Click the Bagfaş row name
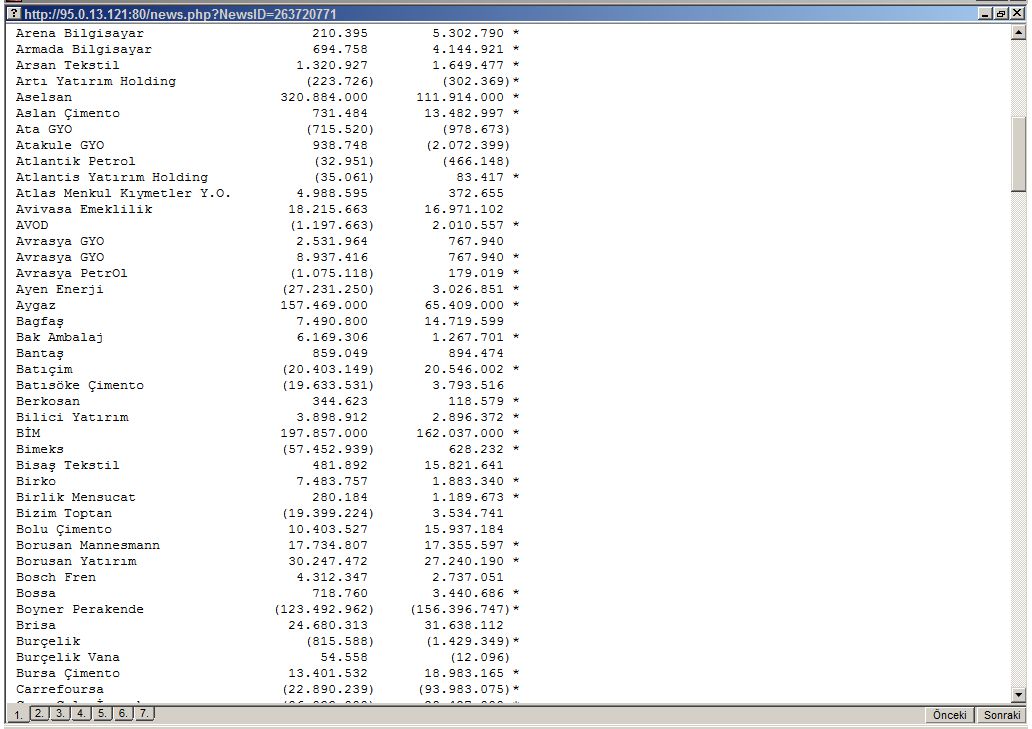 40,321
